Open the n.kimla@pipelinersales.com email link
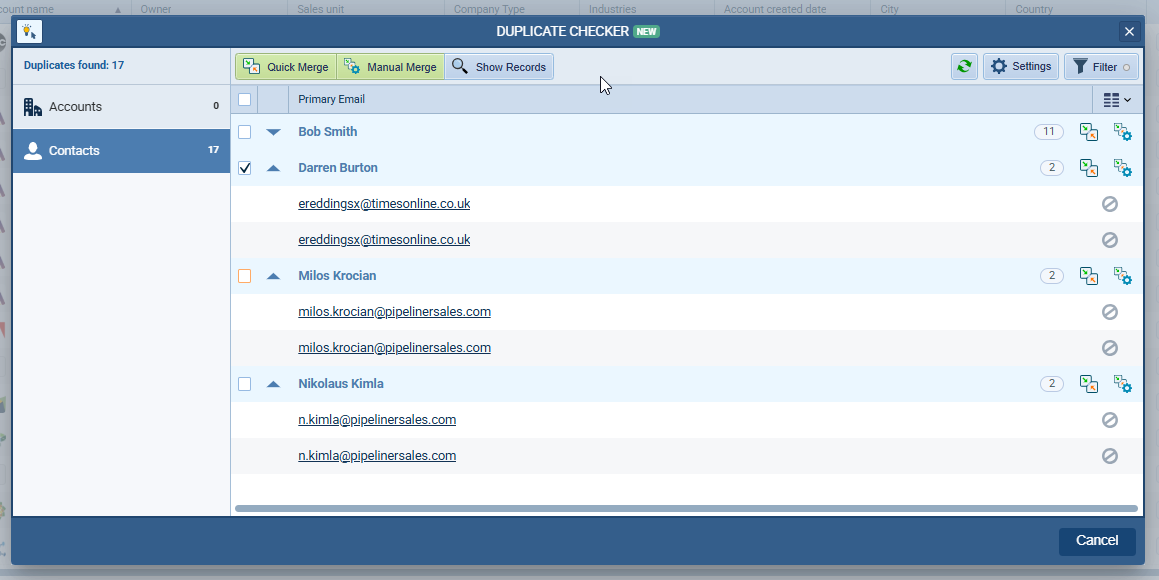 pos(377,419)
